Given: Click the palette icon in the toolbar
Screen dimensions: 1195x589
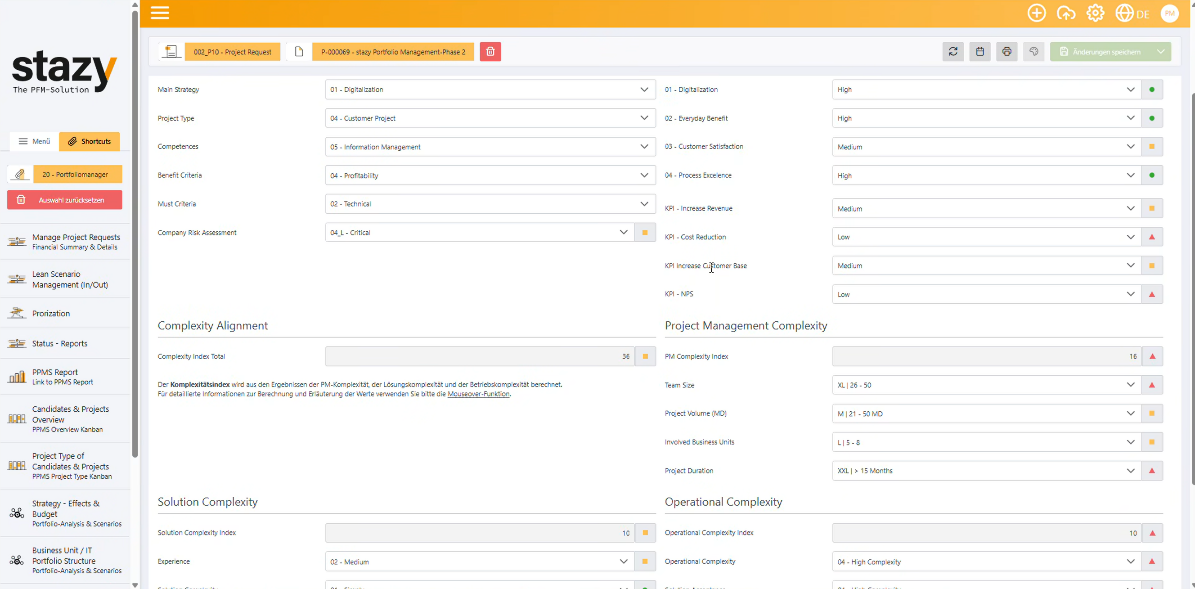Looking at the screenshot, I should click(x=1033, y=52).
